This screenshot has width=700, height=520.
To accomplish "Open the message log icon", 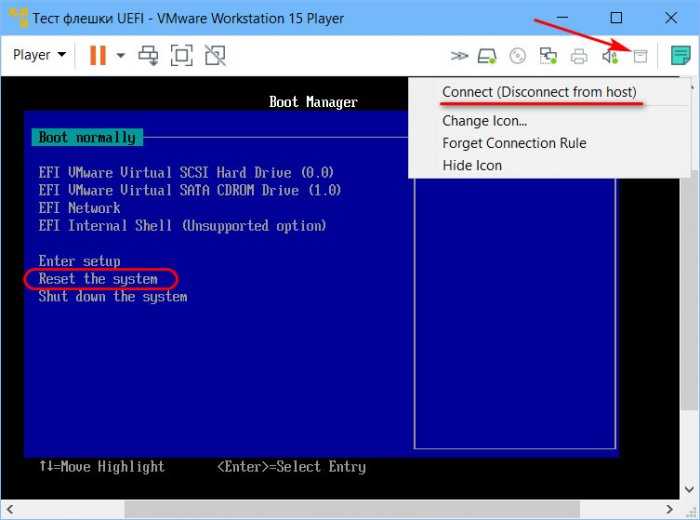I will (x=681, y=55).
